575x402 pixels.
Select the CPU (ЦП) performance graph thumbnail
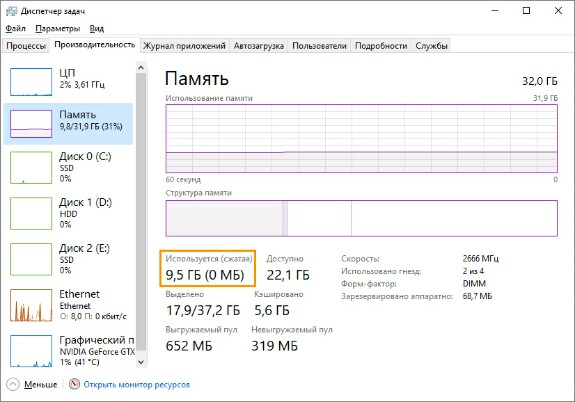[x=31, y=82]
